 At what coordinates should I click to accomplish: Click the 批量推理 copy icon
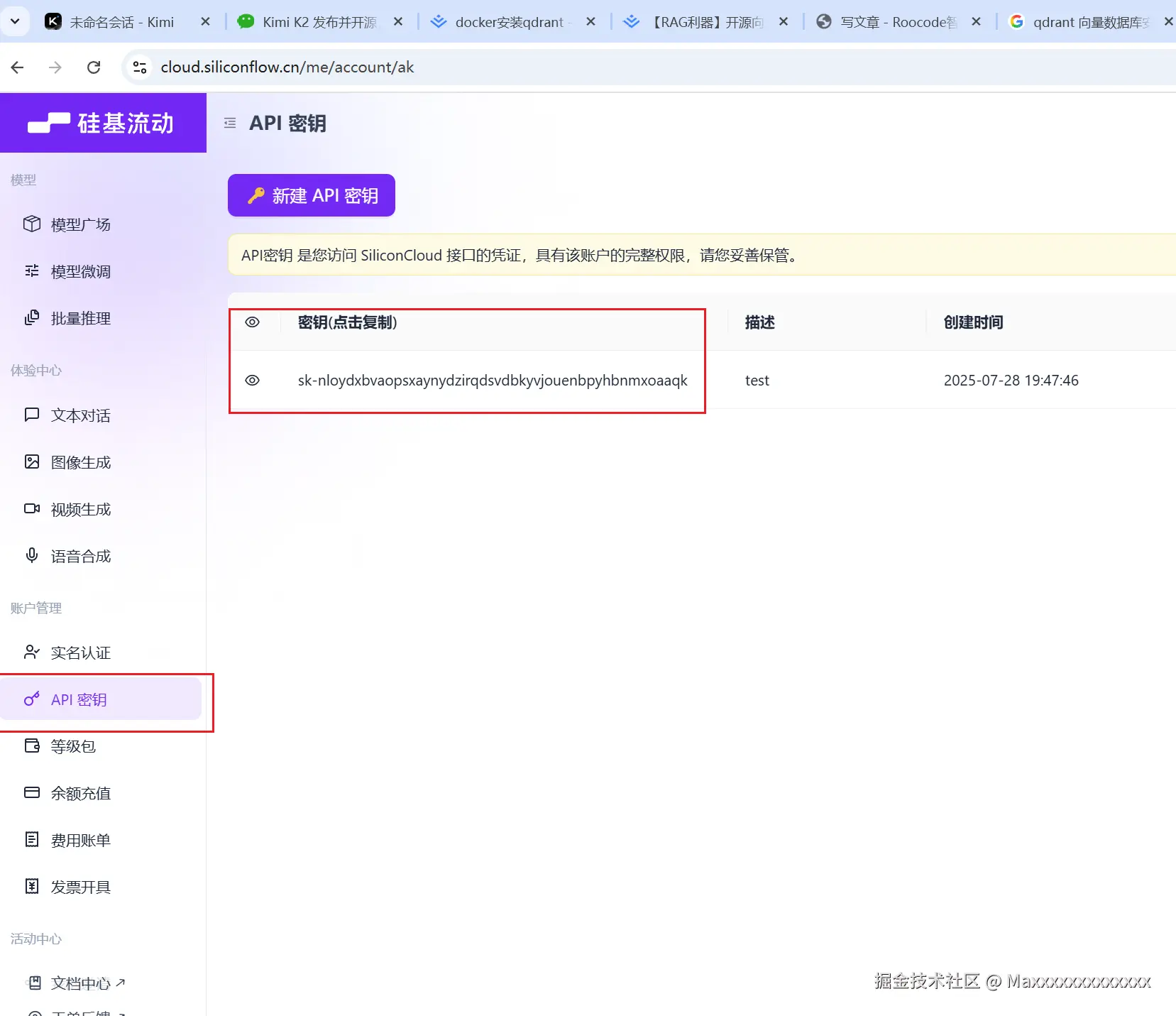pos(32,318)
